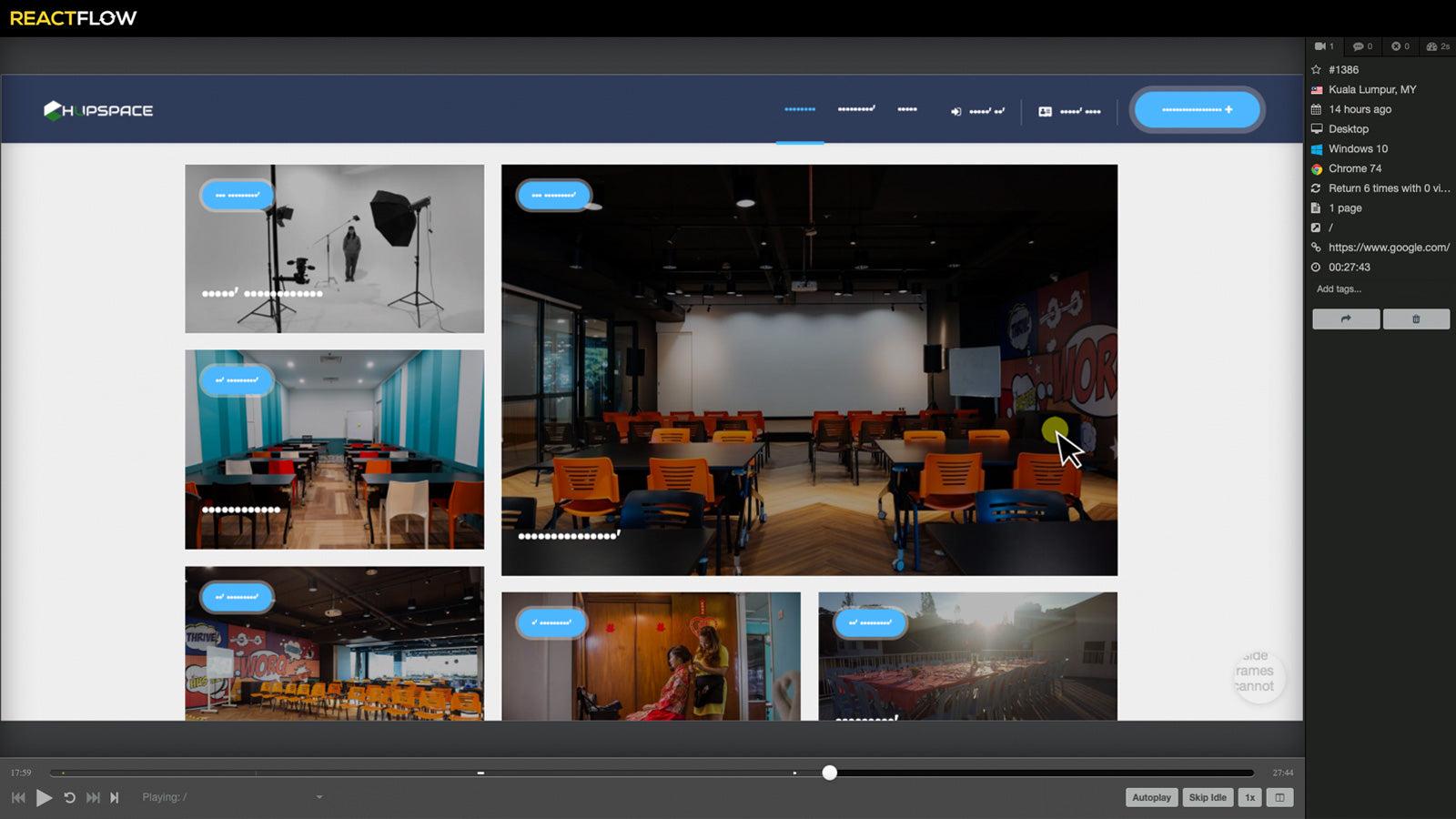Viewport: 1456px width, 819px height.
Task: Click the link icon beside the google.com URL
Action: [1316, 247]
